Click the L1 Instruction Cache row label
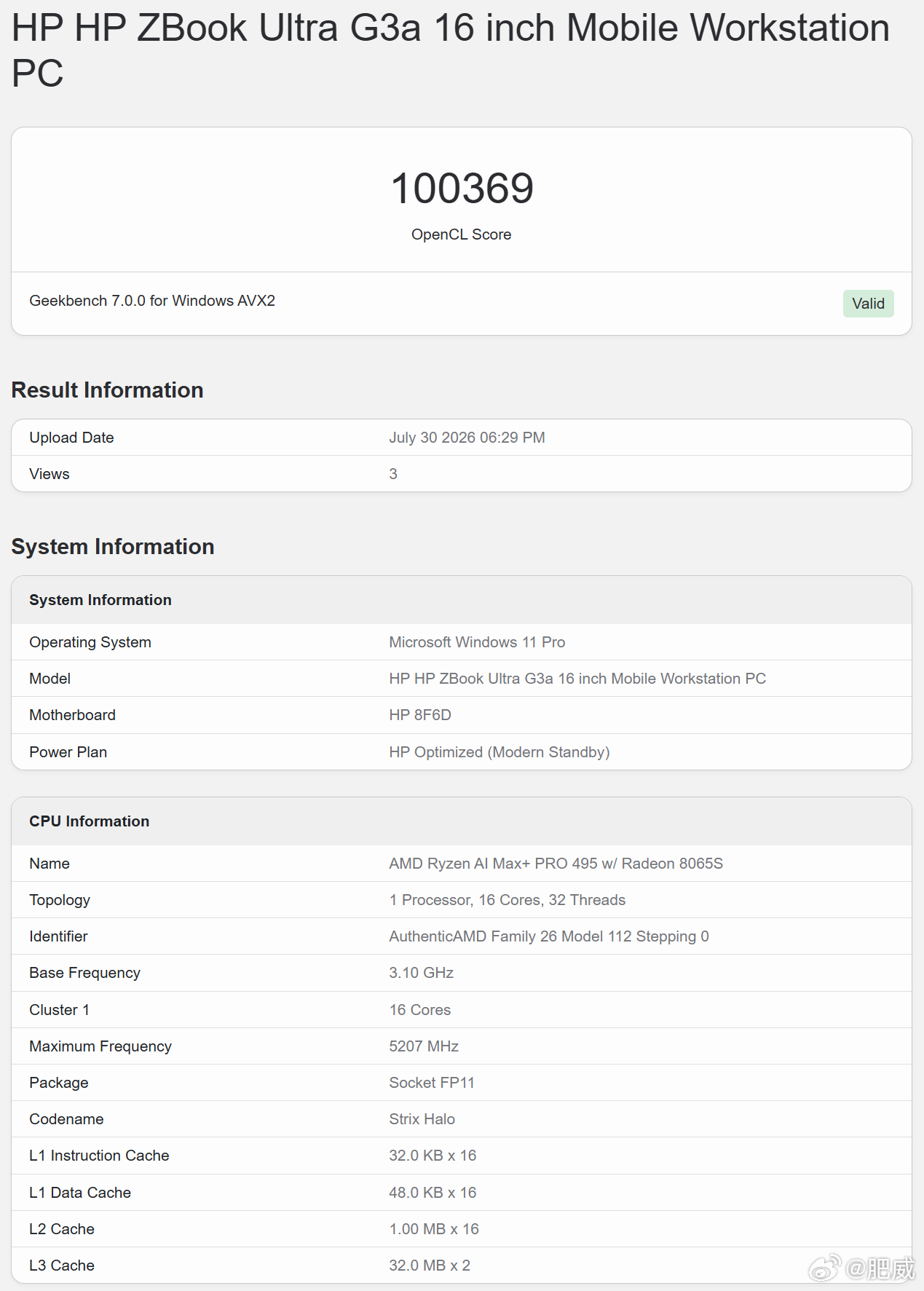The width and height of the screenshot is (924, 1291). pyautogui.click(x=99, y=1156)
